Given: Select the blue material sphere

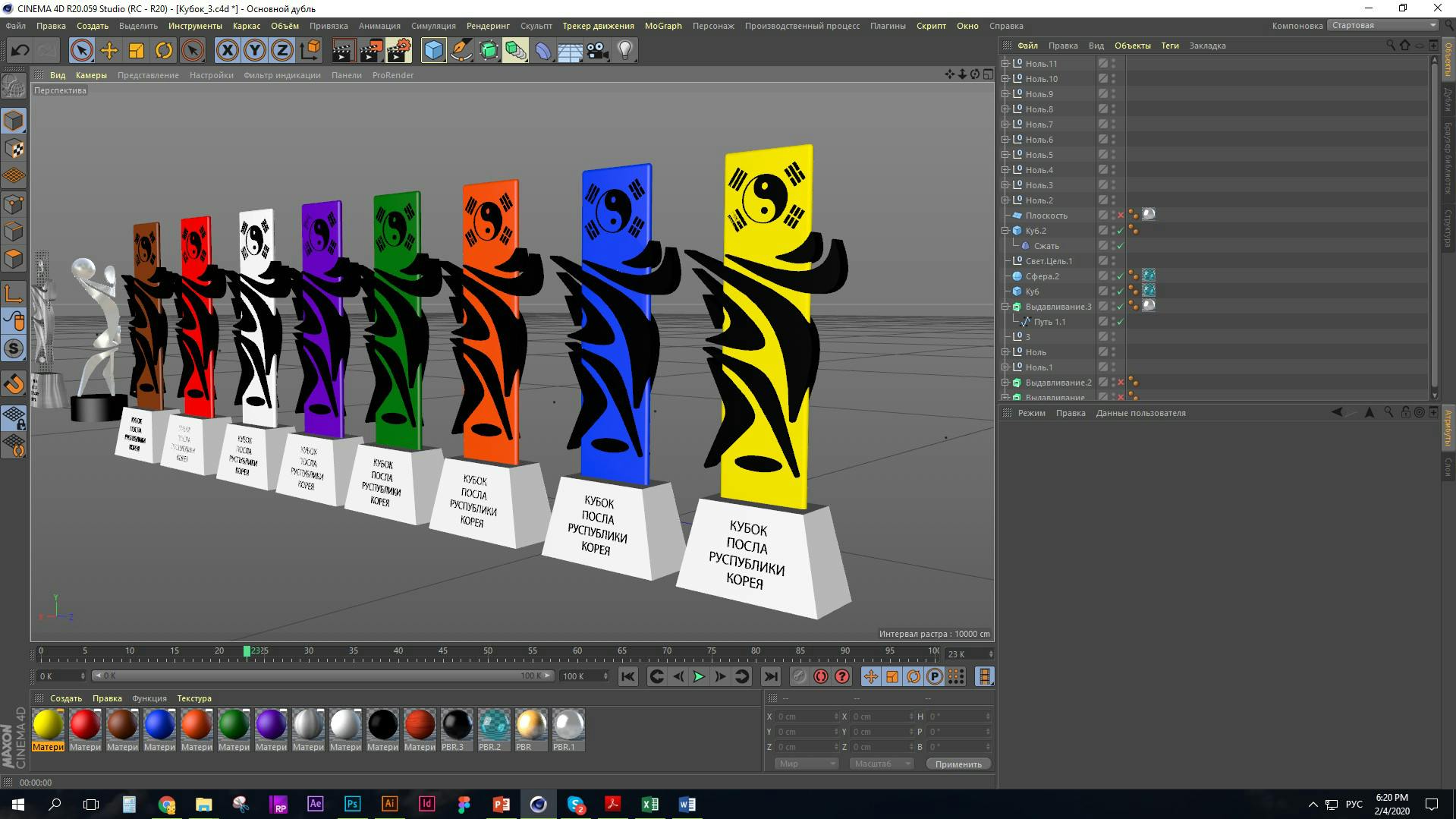Looking at the screenshot, I should [x=159, y=725].
